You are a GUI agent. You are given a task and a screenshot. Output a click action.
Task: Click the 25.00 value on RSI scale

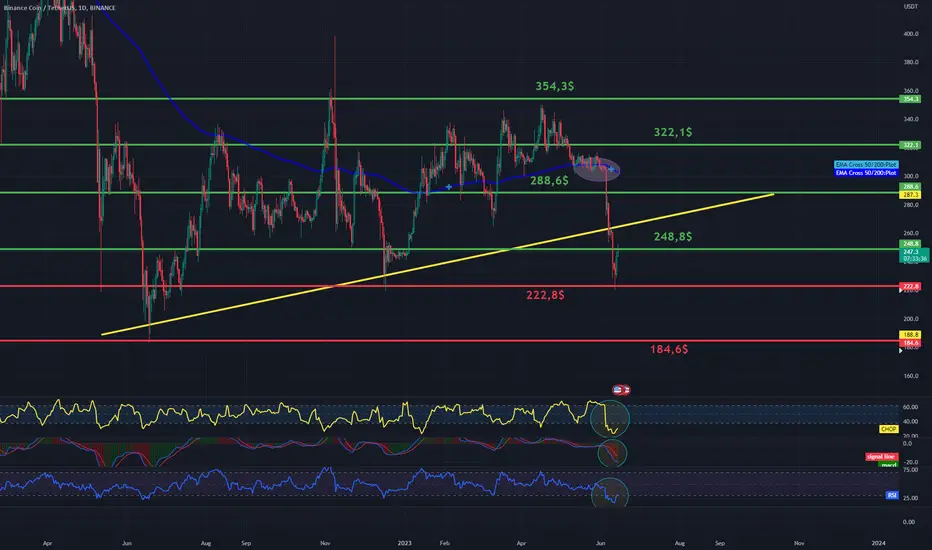911,498
